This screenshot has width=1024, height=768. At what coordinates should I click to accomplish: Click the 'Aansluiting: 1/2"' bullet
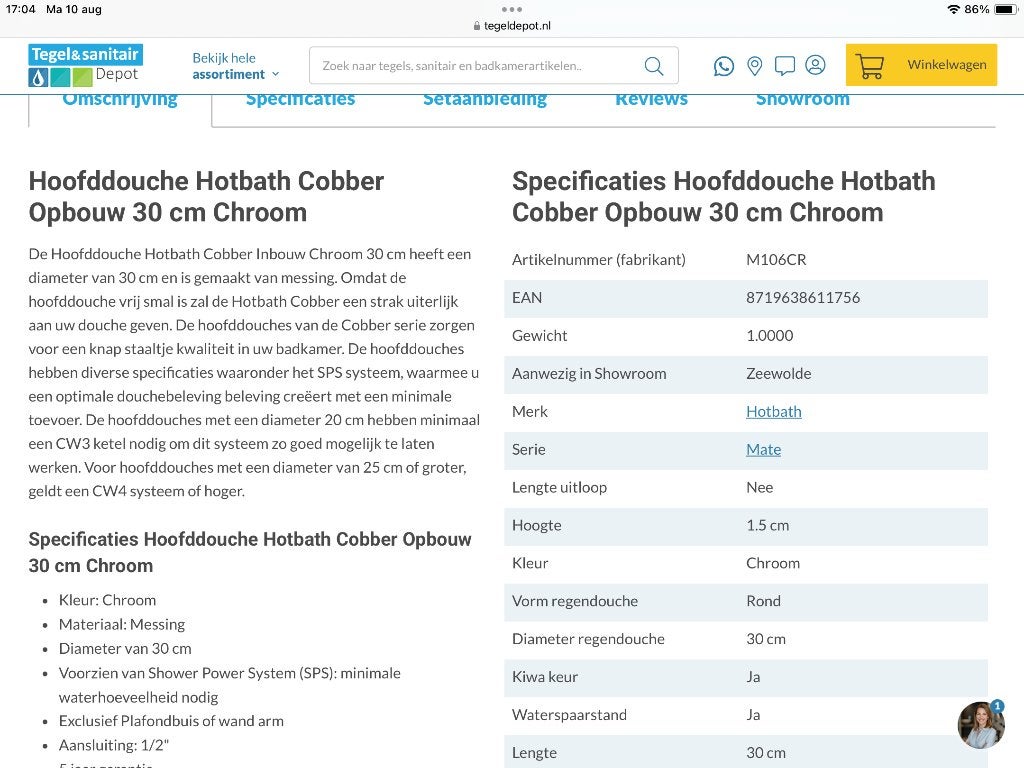114,745
